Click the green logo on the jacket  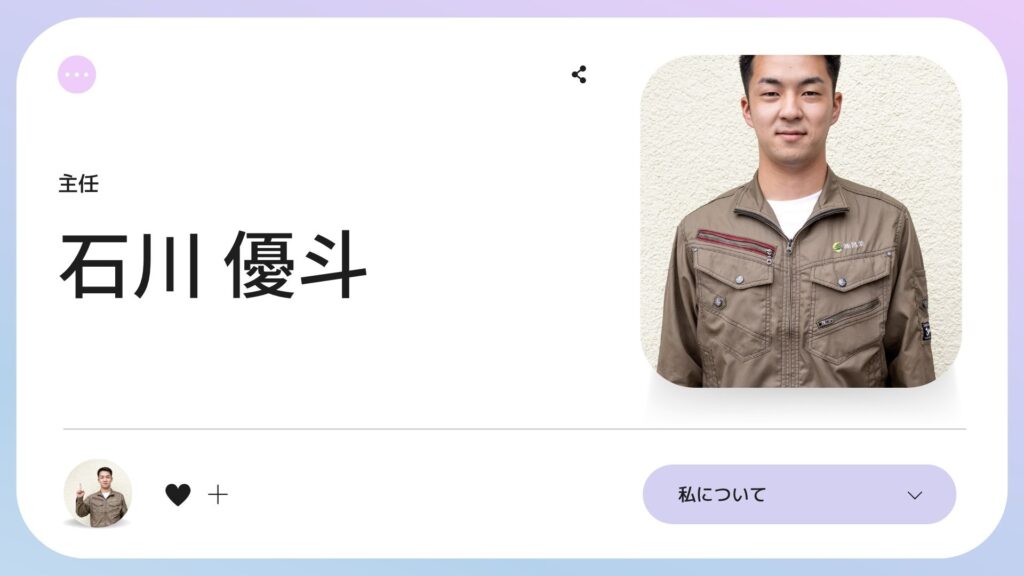pyautogui.click(x=837, y=246)
